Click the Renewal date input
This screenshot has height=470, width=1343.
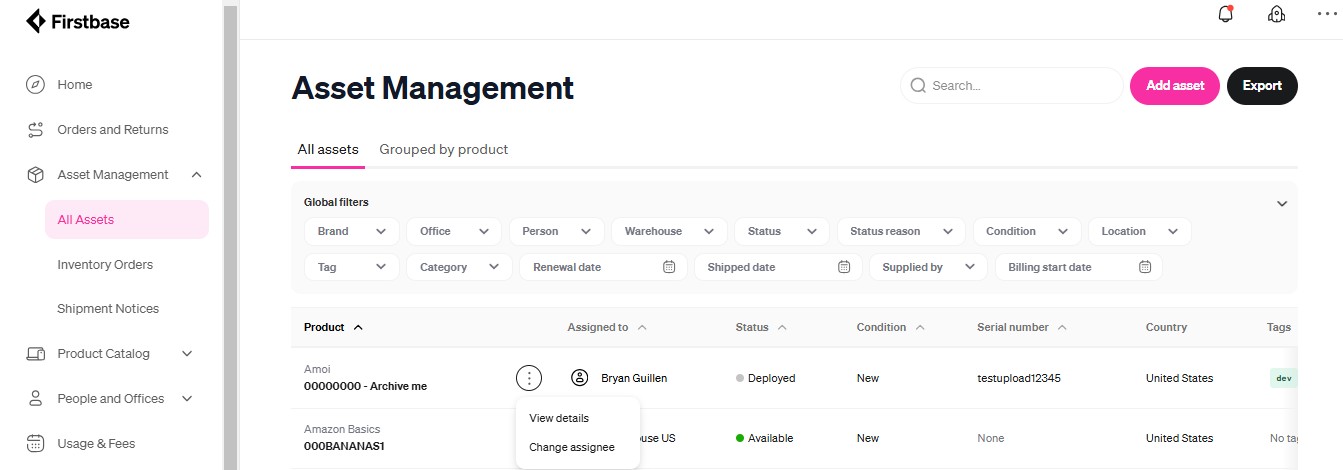coord(603,267)
